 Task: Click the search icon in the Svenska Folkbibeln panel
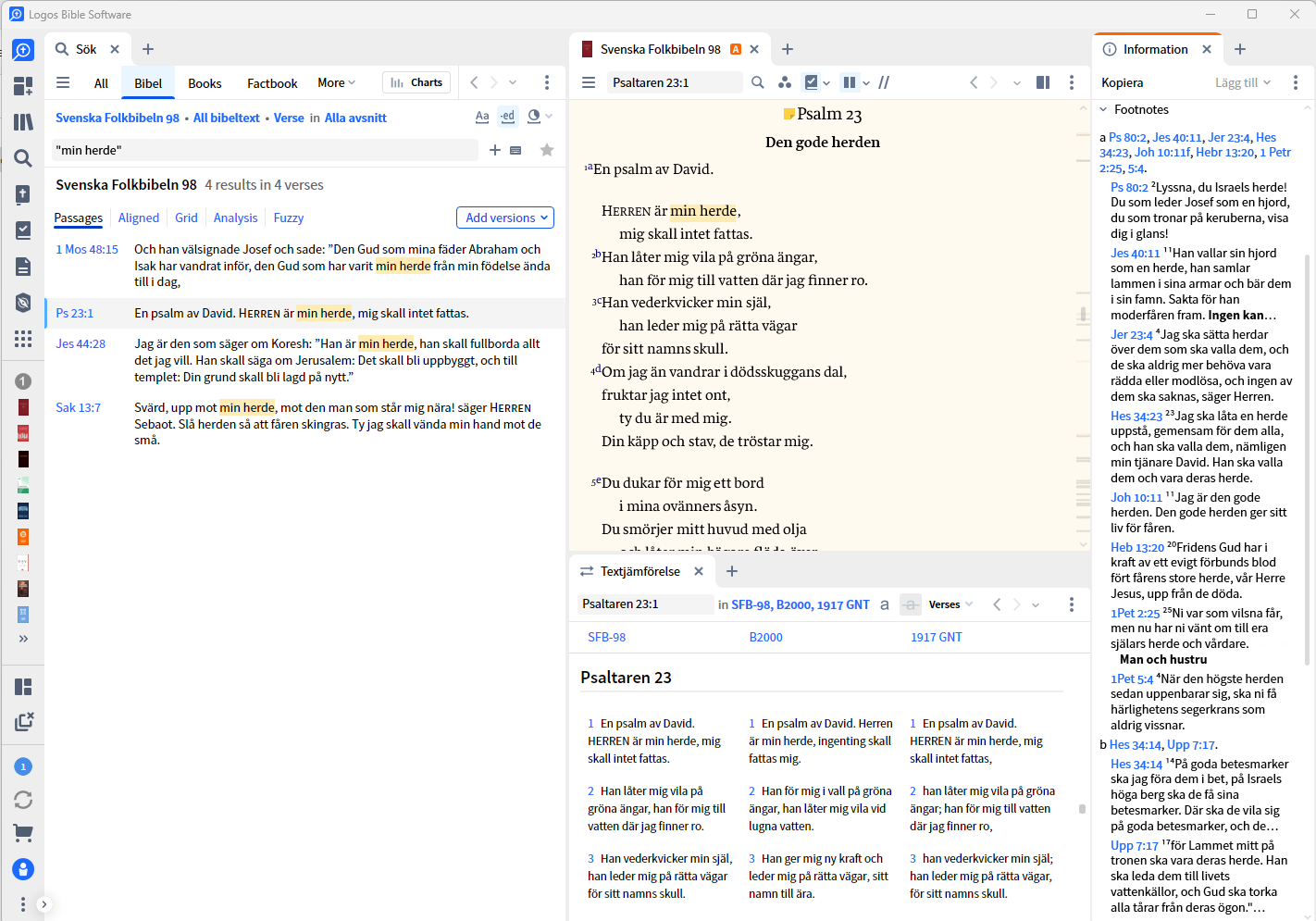[758, 82]
